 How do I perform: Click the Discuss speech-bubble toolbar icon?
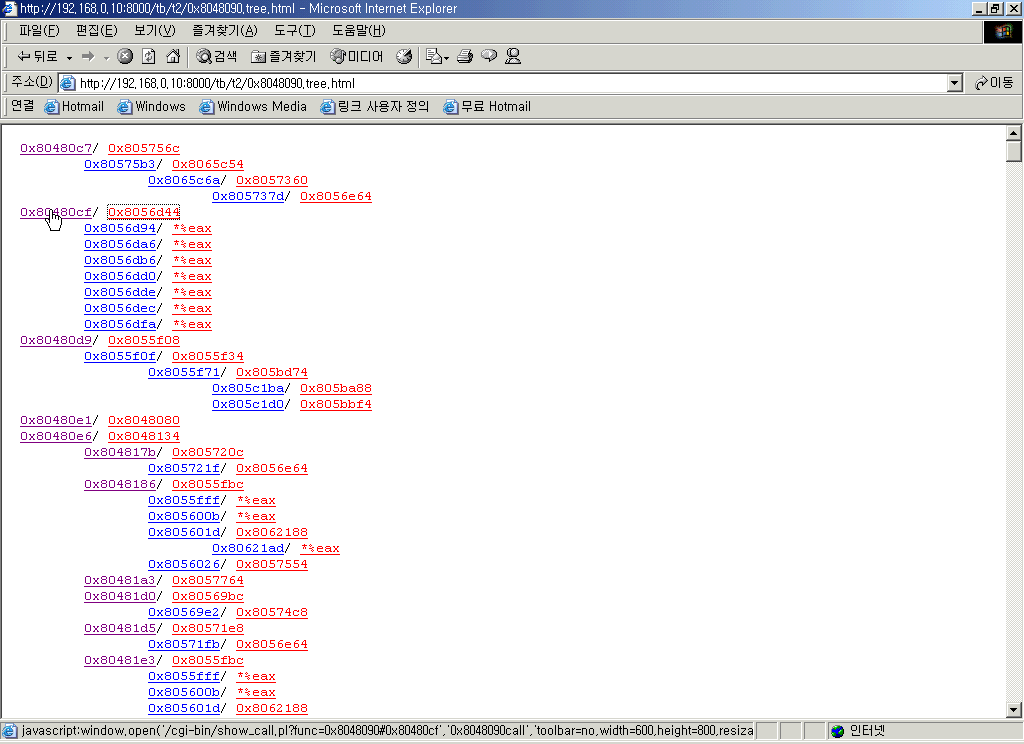point(489,57)
